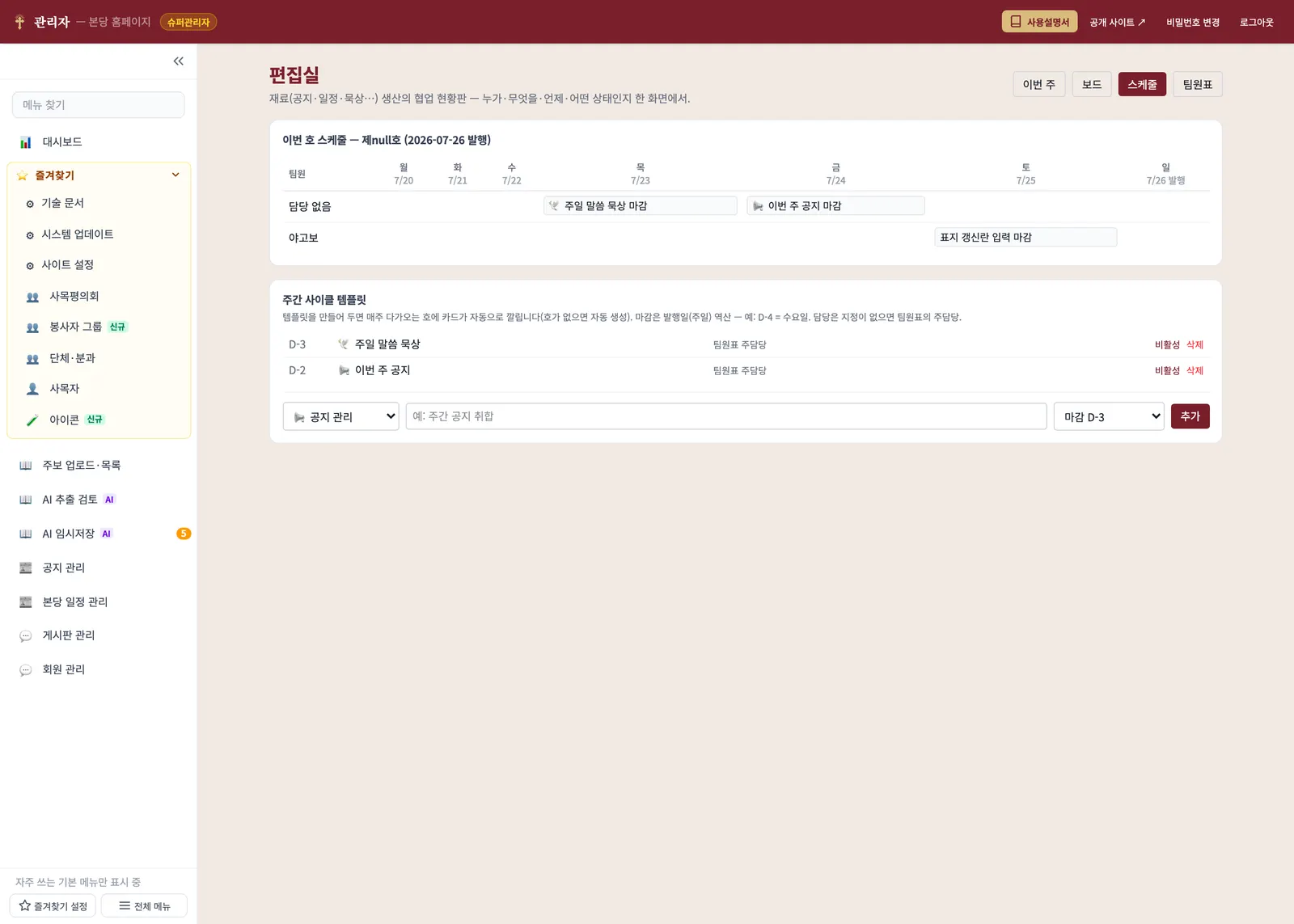
Task: Click the 슈퍼관리자 badge in header
Action: [x=188, y=22]
